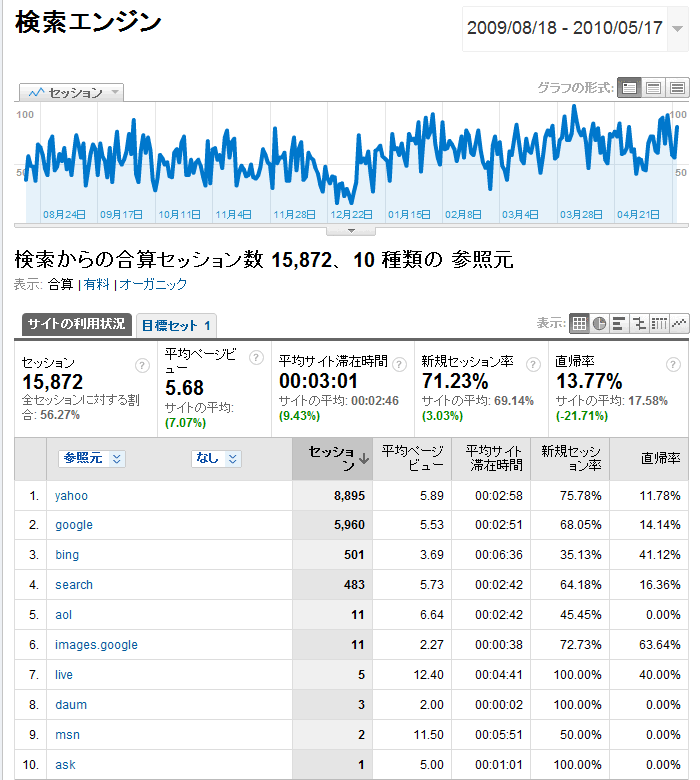The width and height of the screenshot is (700, 780).
Task: Select the weekly graph format icon
Action: (653, 88)
